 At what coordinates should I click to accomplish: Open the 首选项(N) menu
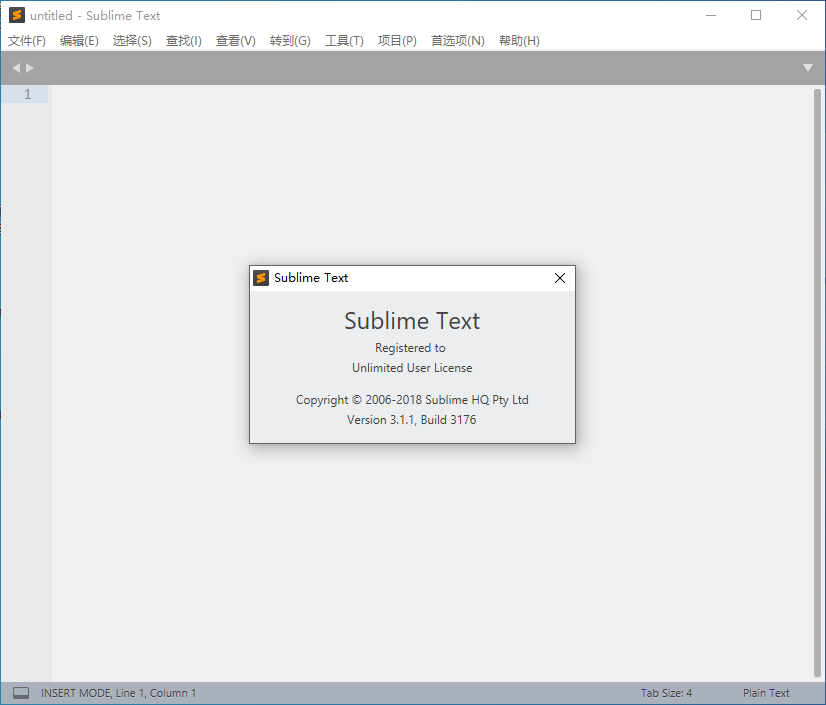coord(457,41)
